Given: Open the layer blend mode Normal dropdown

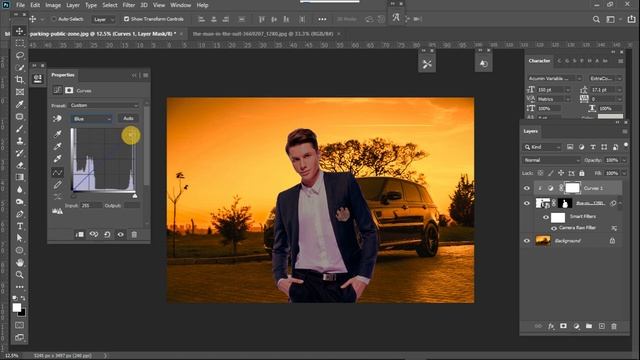Looking at the screenshot, I should (x=551, y=160).
